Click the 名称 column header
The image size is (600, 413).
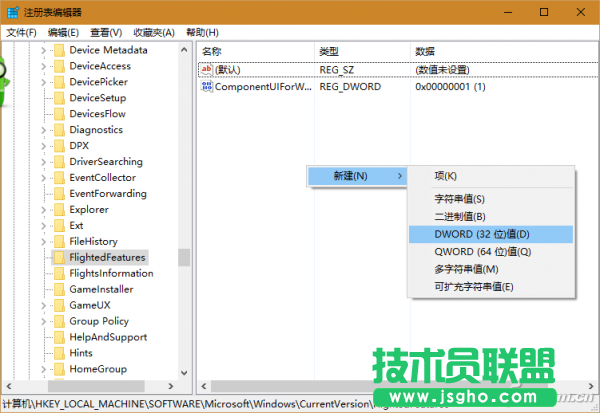(x=256, y=51)
